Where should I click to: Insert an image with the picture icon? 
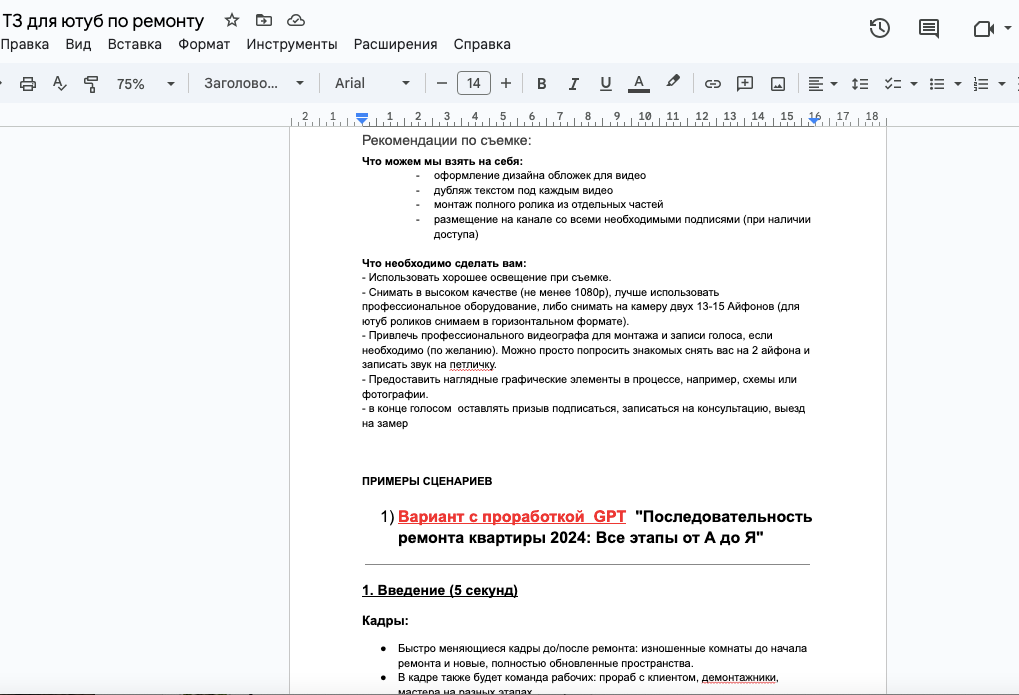pyautogui.click(x=778, y=83)
